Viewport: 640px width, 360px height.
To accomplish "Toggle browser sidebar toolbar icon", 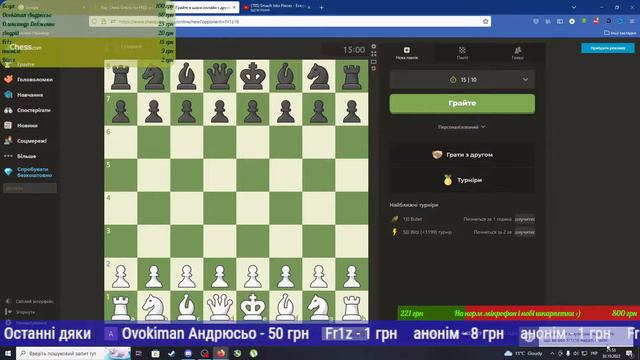I will (x=560, y=21).
